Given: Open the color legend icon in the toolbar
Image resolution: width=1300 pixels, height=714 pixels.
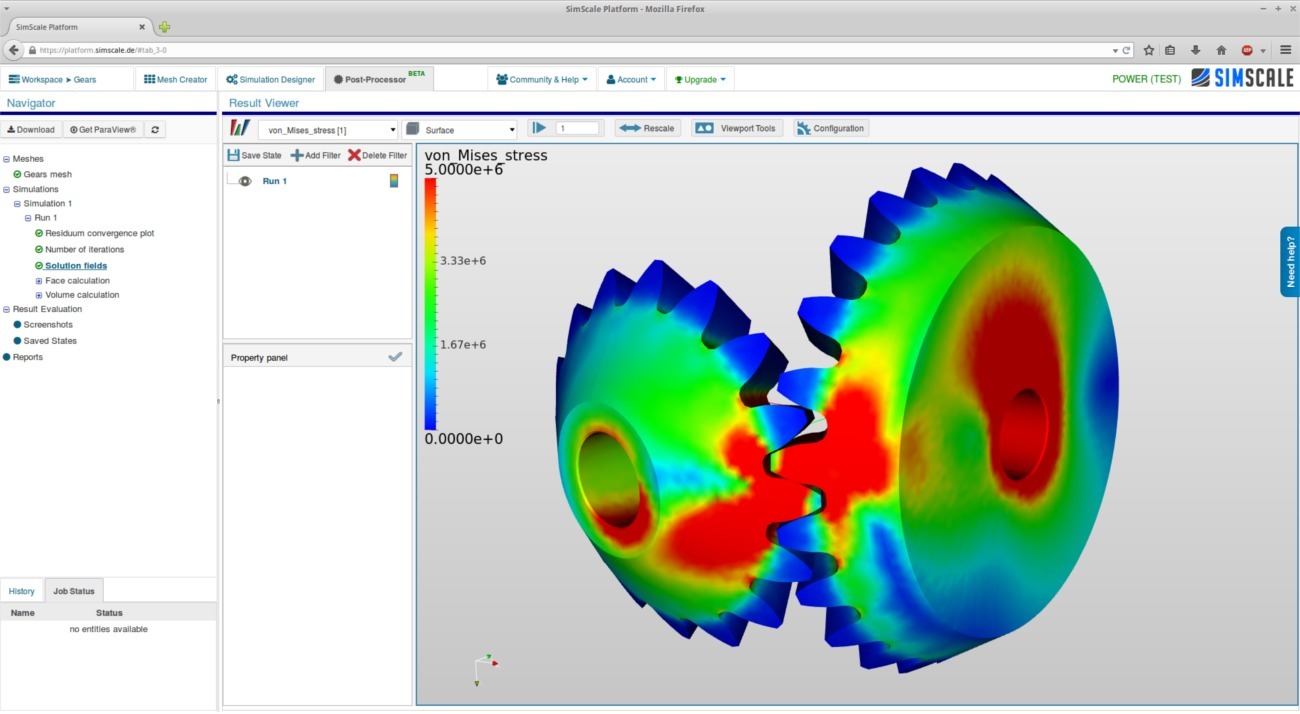Looking at the screenshot, I should coord(238,128).
